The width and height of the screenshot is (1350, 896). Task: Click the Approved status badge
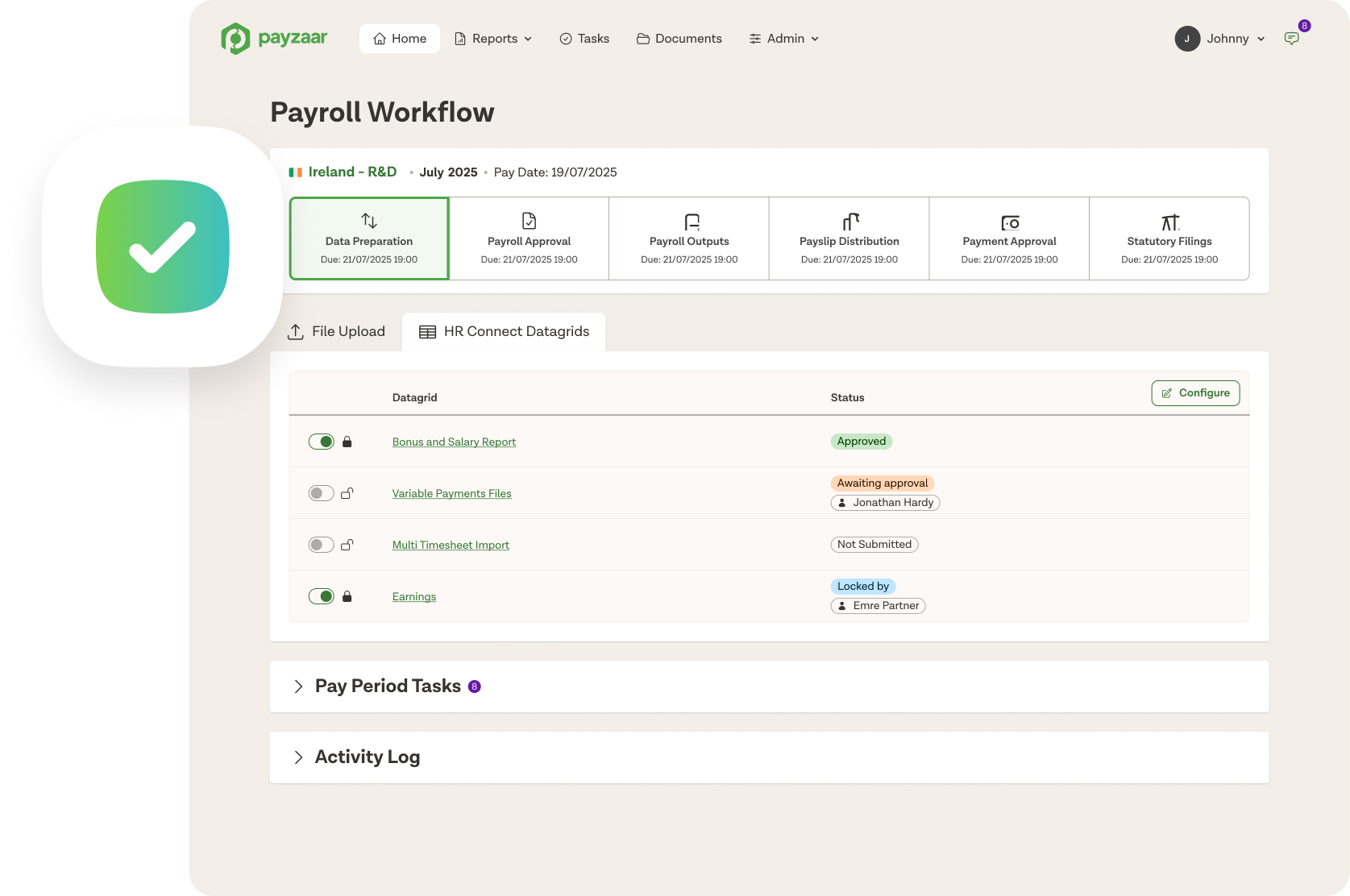(862, 442)
